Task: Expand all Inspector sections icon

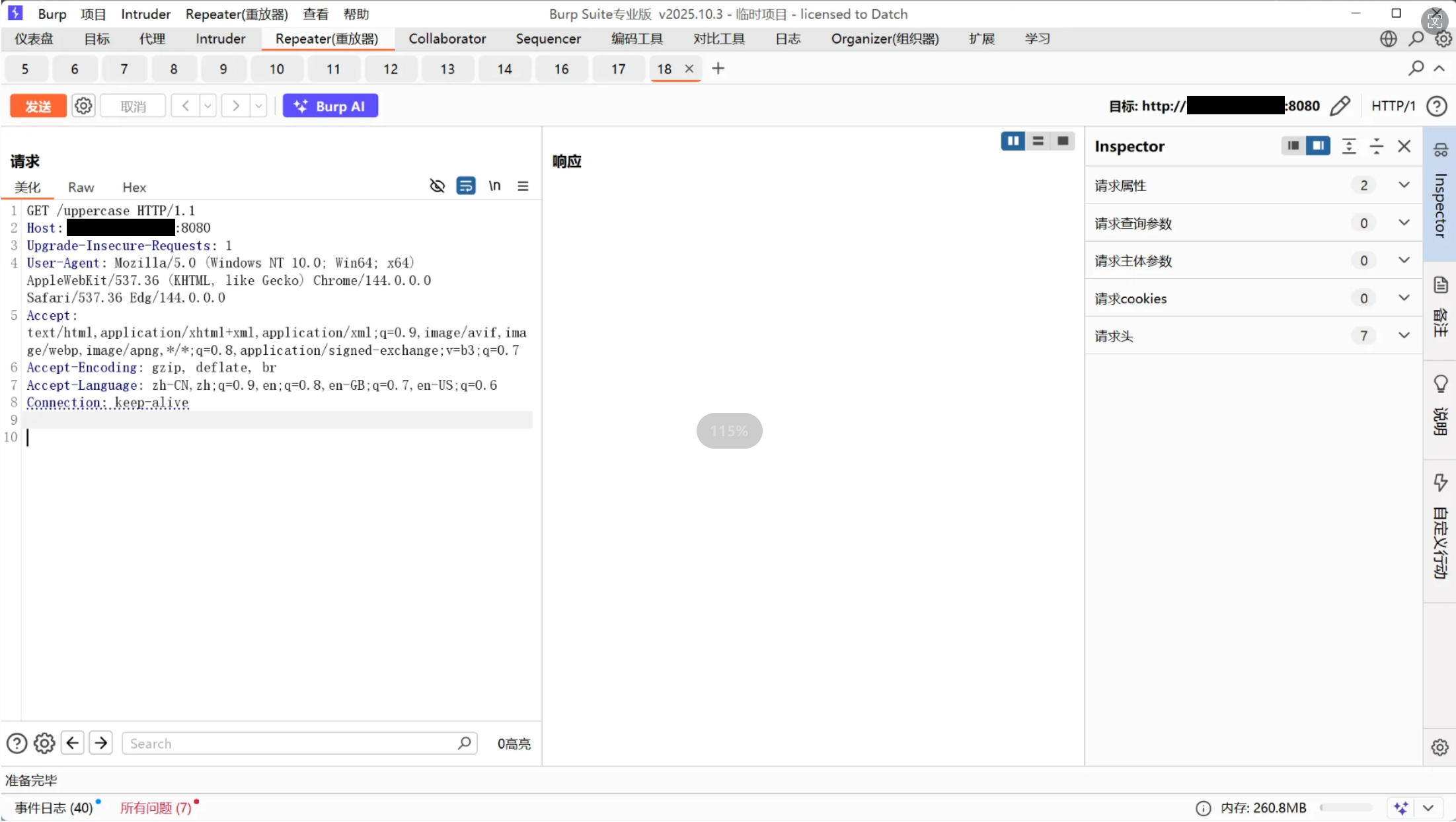Action: (x=1349, y=146)
